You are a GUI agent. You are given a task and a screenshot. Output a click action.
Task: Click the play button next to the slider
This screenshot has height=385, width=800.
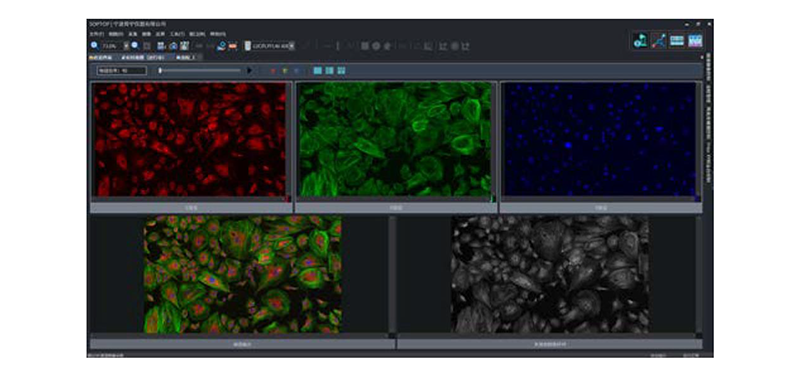pyautogui.click(x=249, y=70)
